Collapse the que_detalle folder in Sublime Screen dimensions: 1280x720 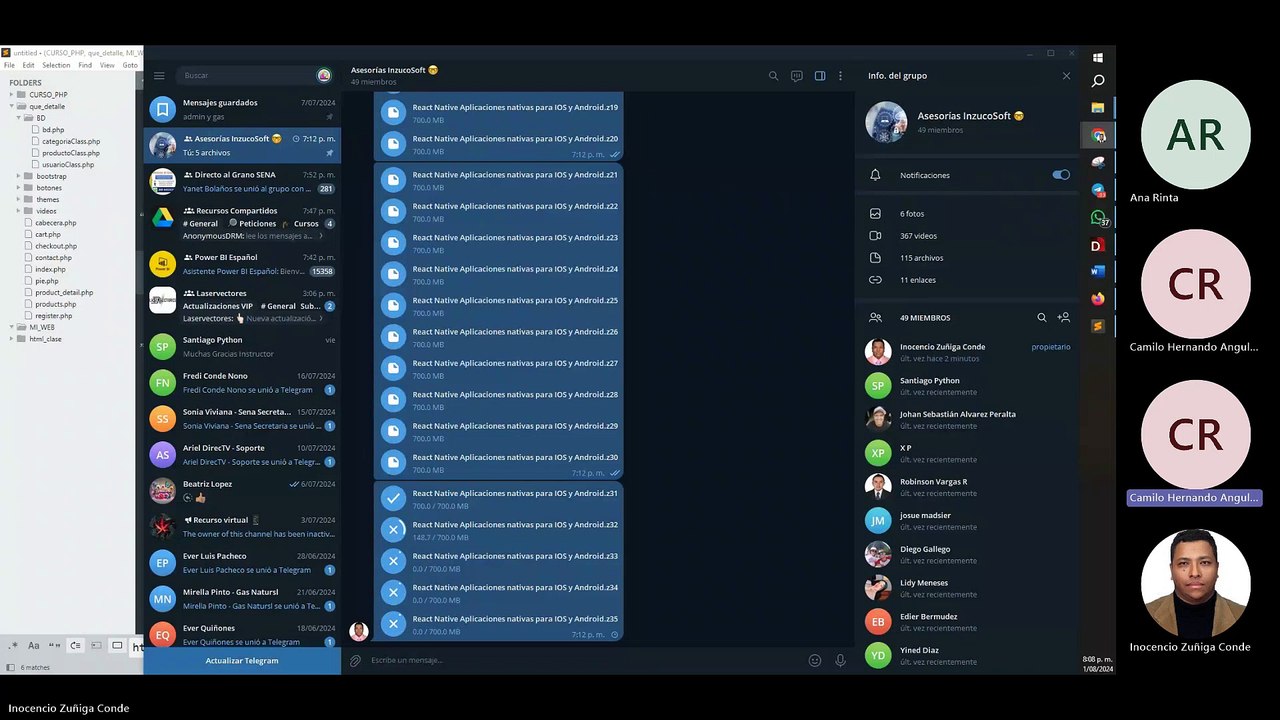pyautogui.click(x=12, y=106)
